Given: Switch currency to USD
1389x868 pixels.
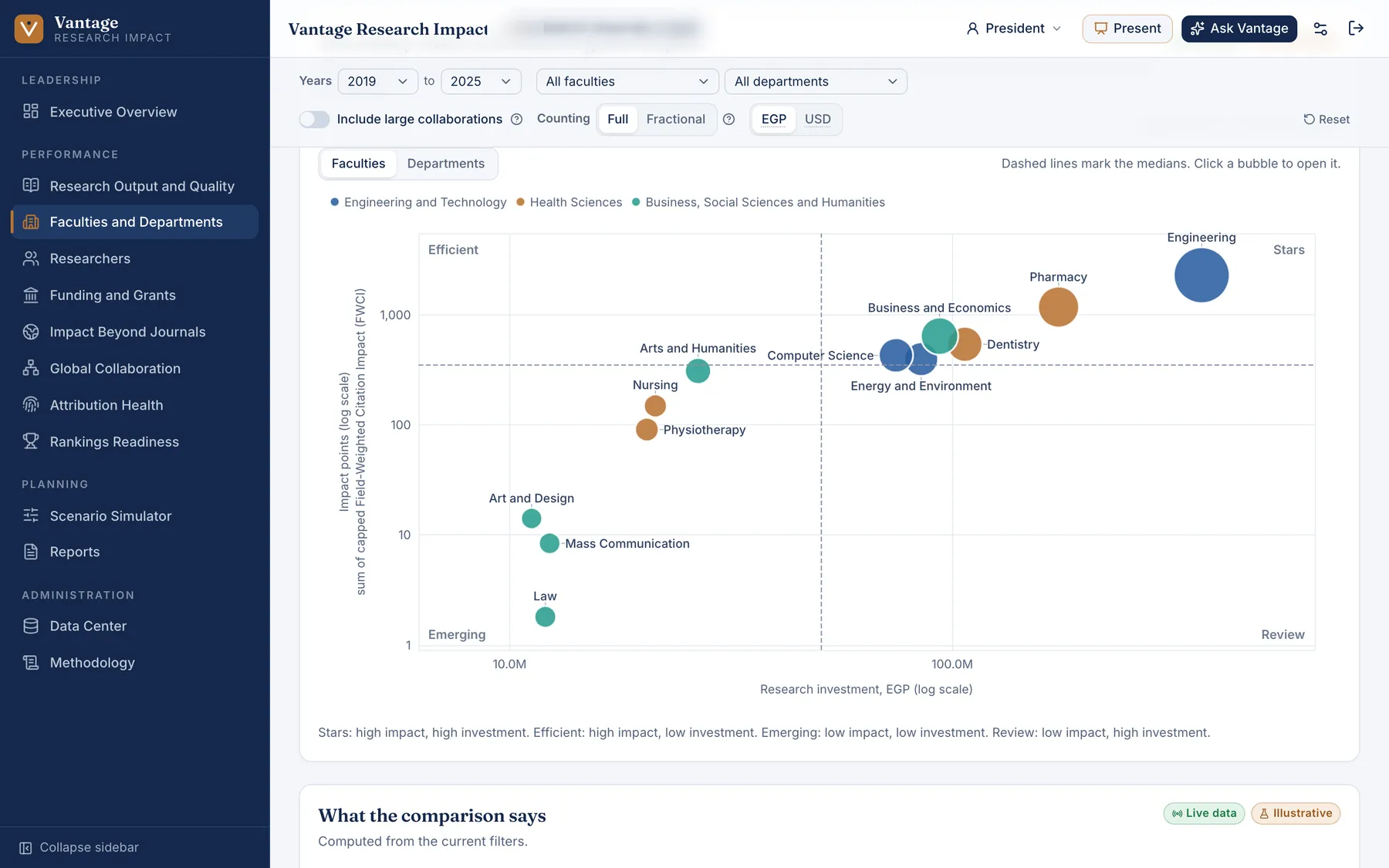Looking at the screenshot, I should pos(818,119).
